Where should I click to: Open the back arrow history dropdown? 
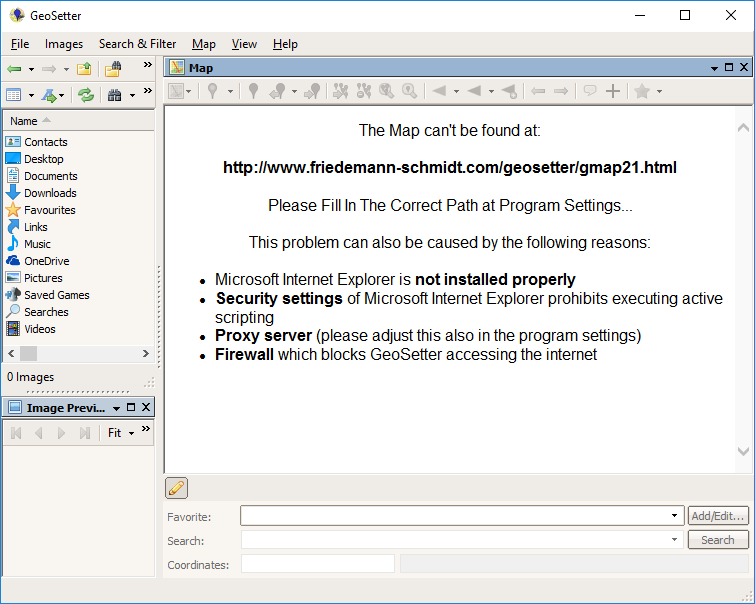(31, 69)
